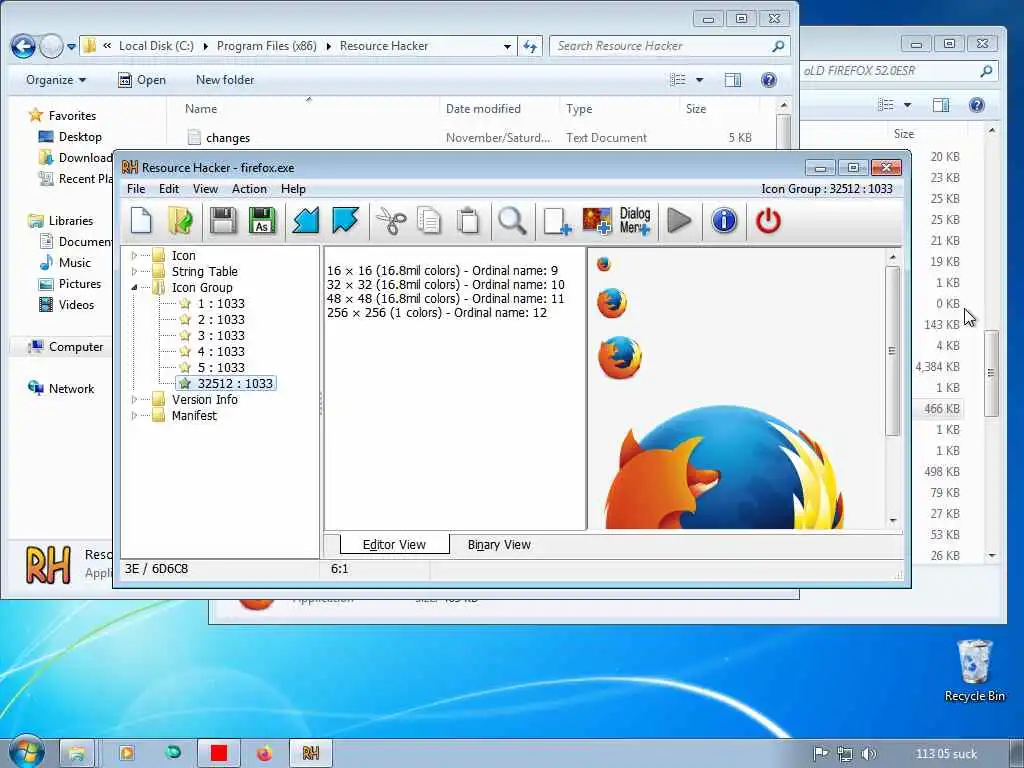Open the change view dropdown arrow in Resource Hacker Explorer
Image resolution: width=1024 pixels, height=768 pixels.
[x=699, y=80]
